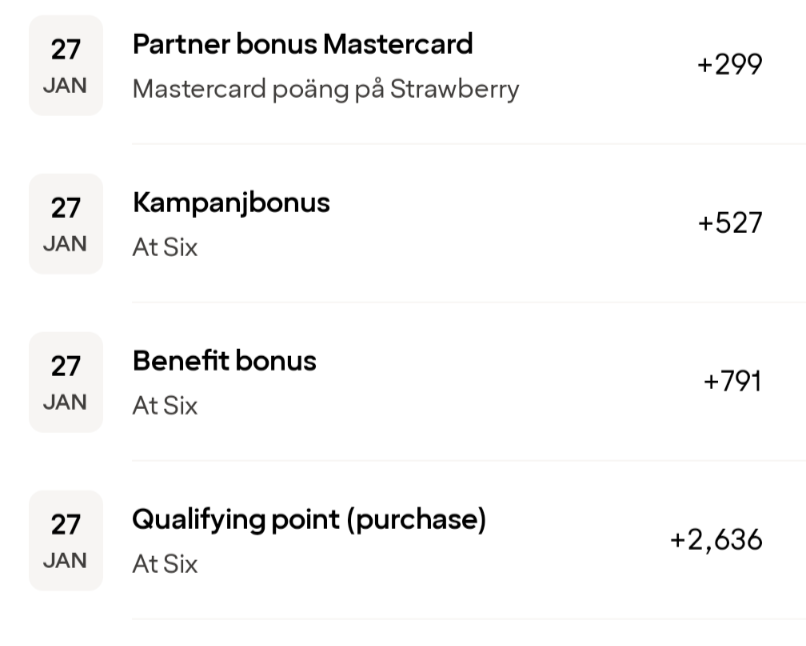Select the +791 points amount

733,382
